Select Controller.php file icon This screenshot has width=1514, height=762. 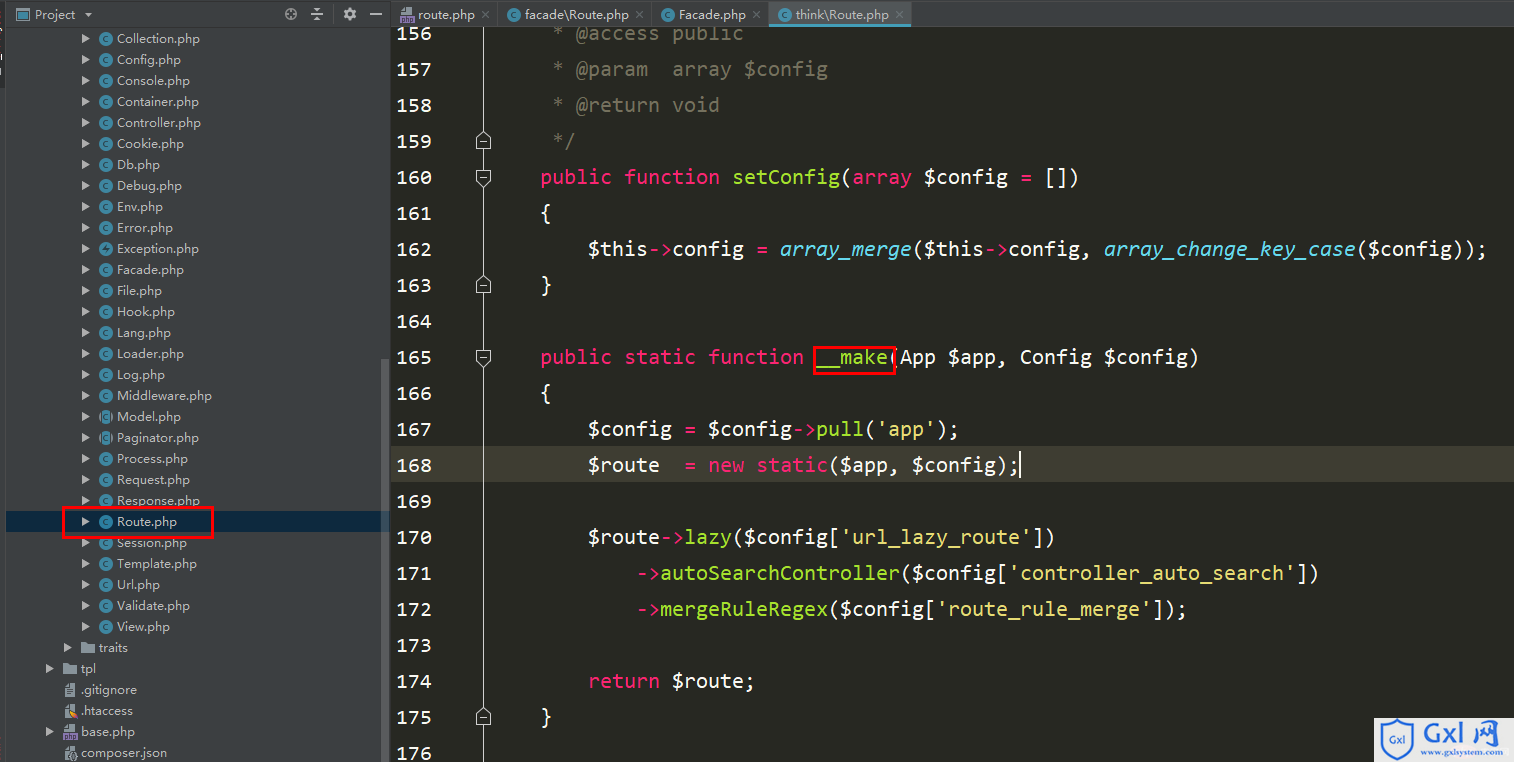(106, 123)
